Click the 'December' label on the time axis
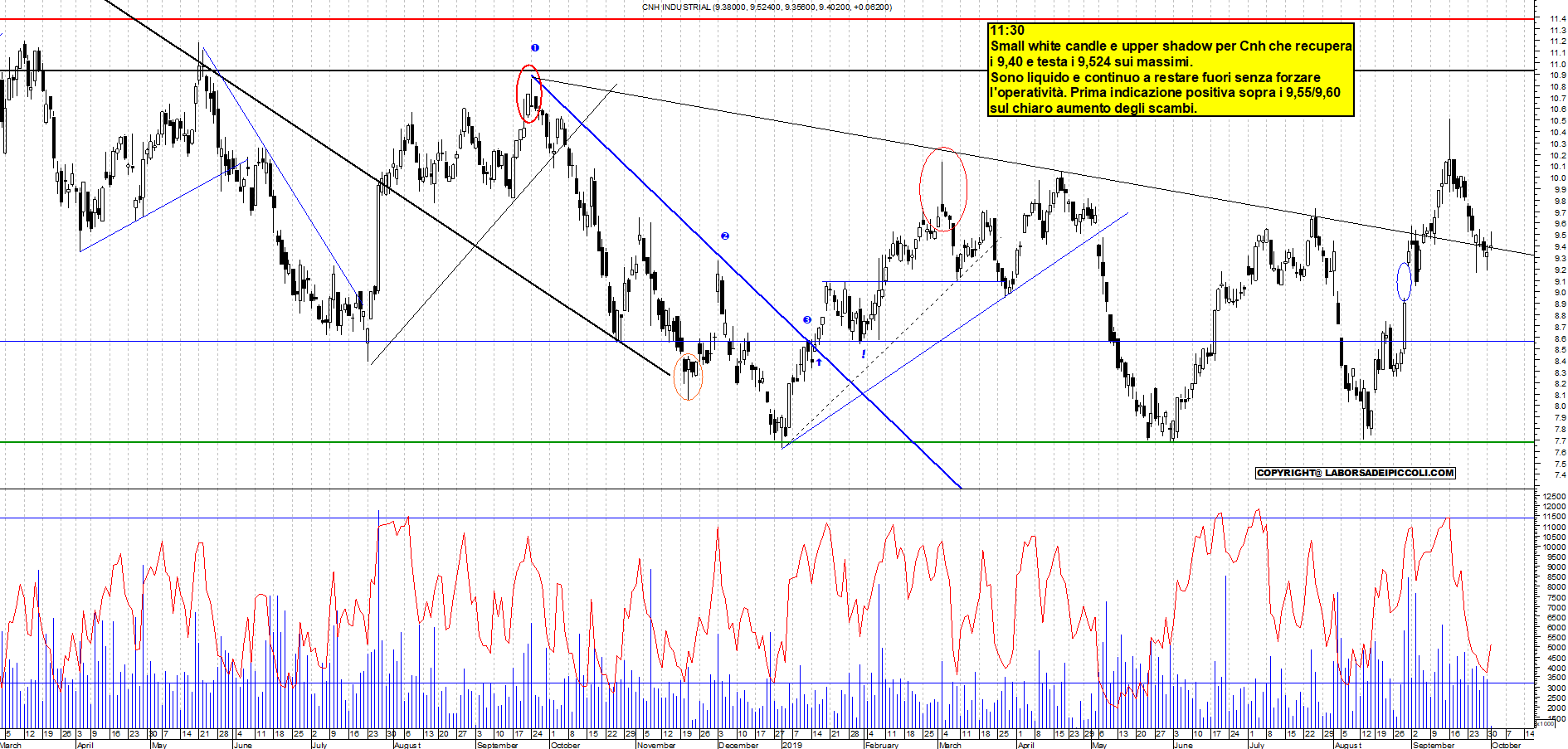The width and height of the screenshot is (1568, 749). coord(738,745)
